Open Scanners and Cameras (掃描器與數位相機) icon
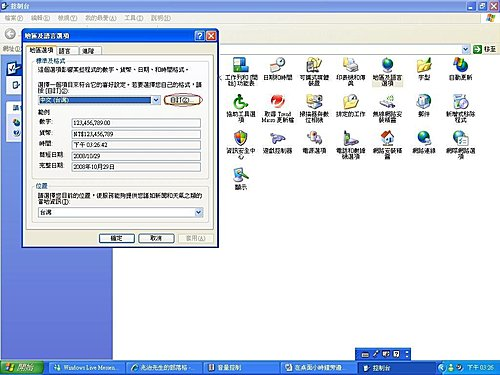Viewport: 500px width, 375px height. [x=314, y=108]
